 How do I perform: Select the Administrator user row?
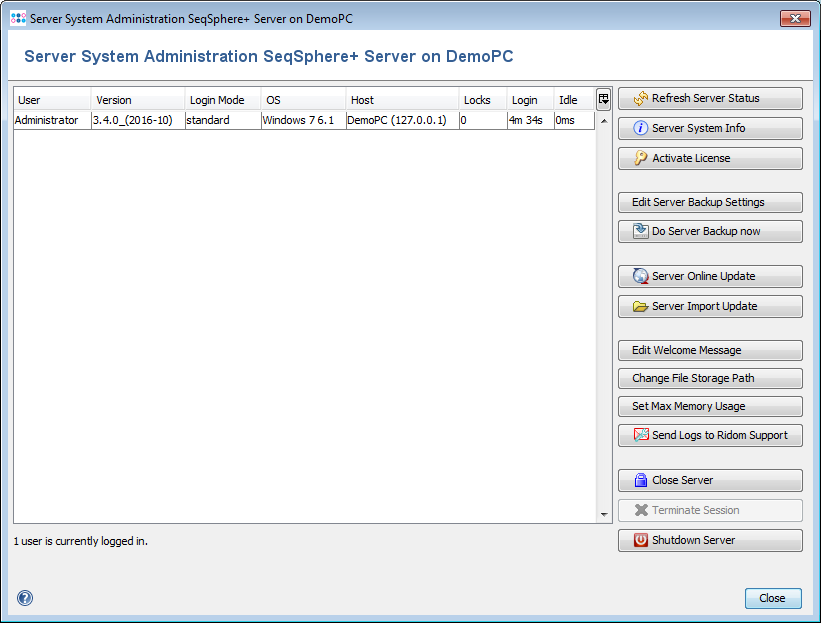pos(304,120)
